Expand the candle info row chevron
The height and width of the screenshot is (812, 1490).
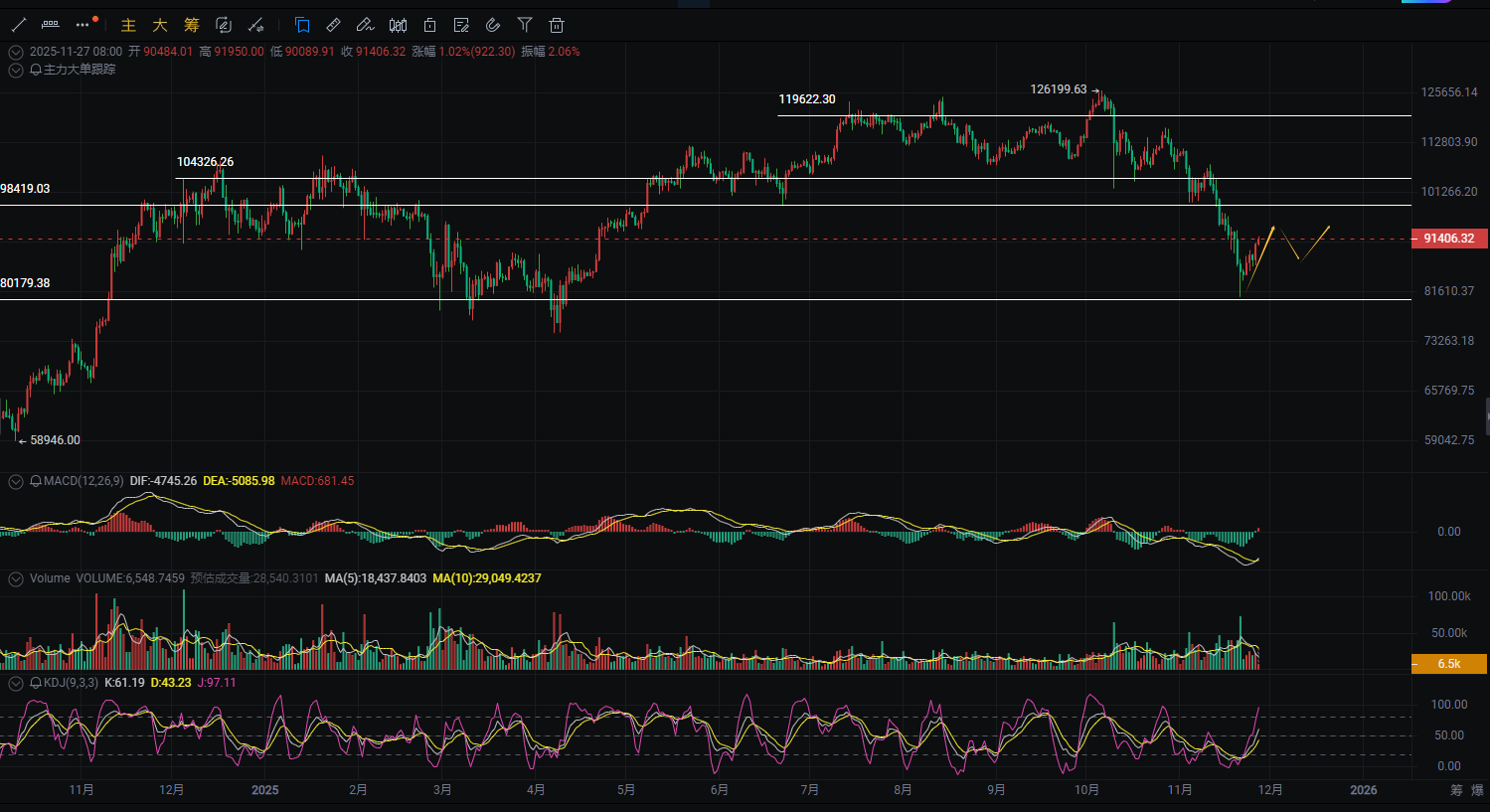16,52
